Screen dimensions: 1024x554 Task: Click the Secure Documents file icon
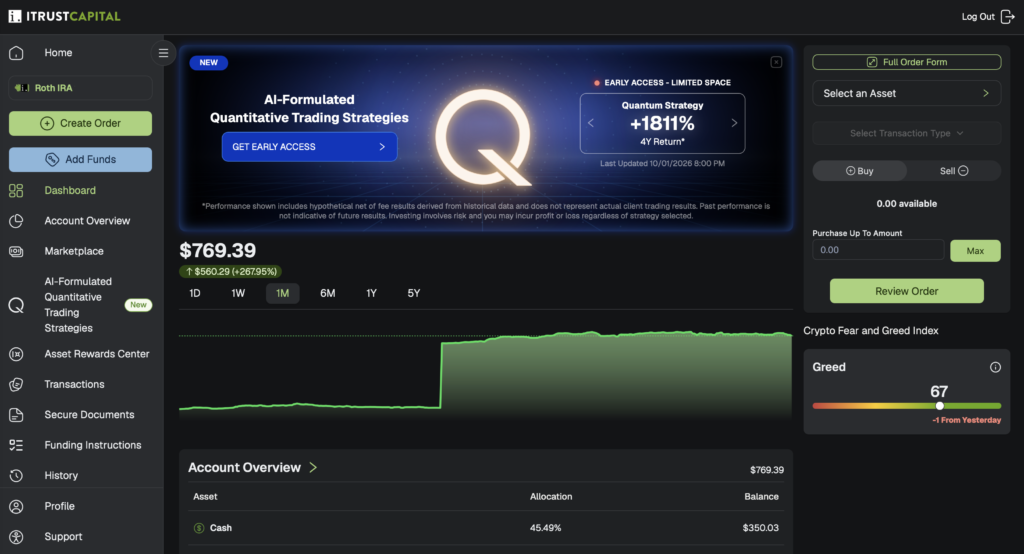16,415
